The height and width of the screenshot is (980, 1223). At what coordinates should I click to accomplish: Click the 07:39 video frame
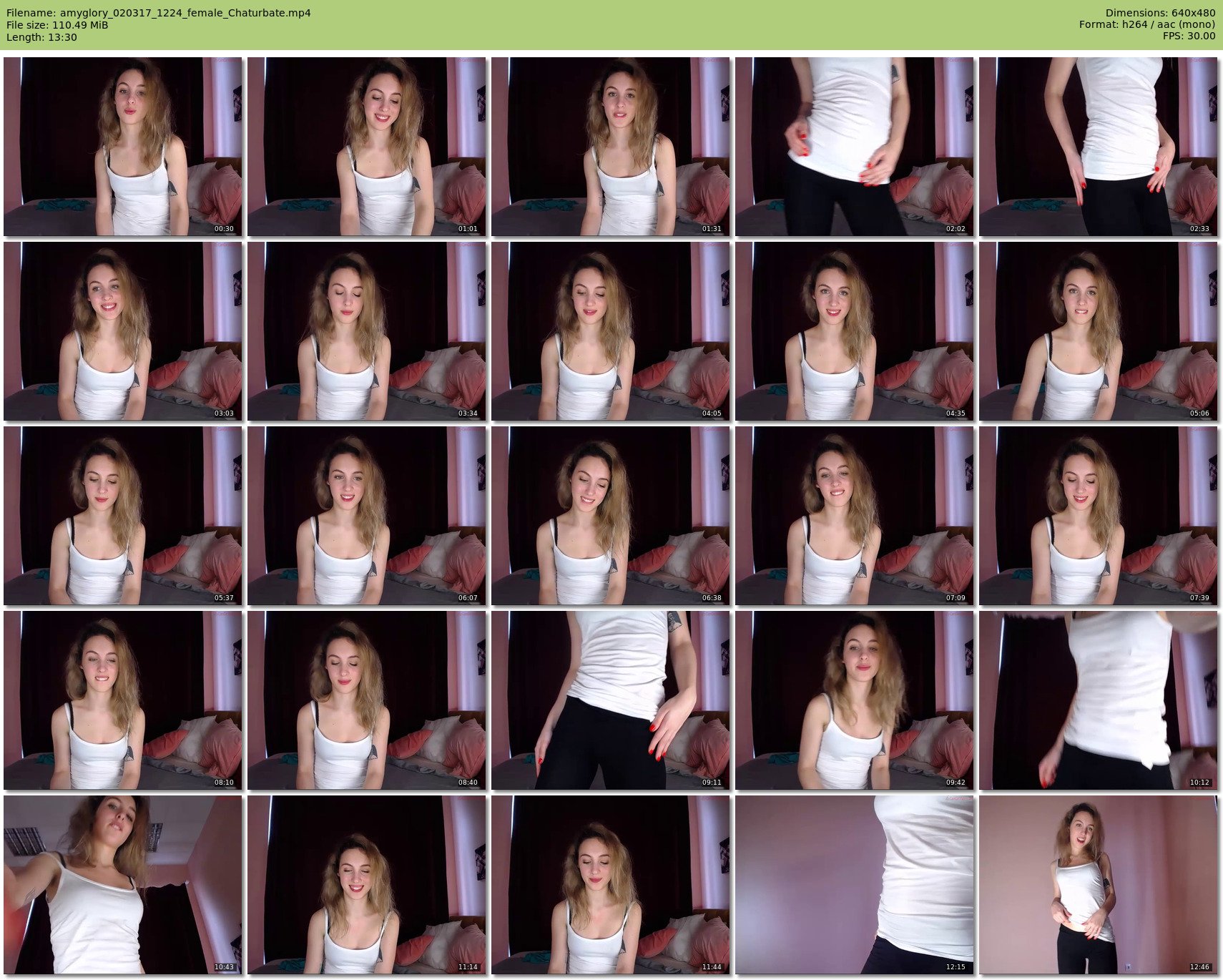[1099, 516]
